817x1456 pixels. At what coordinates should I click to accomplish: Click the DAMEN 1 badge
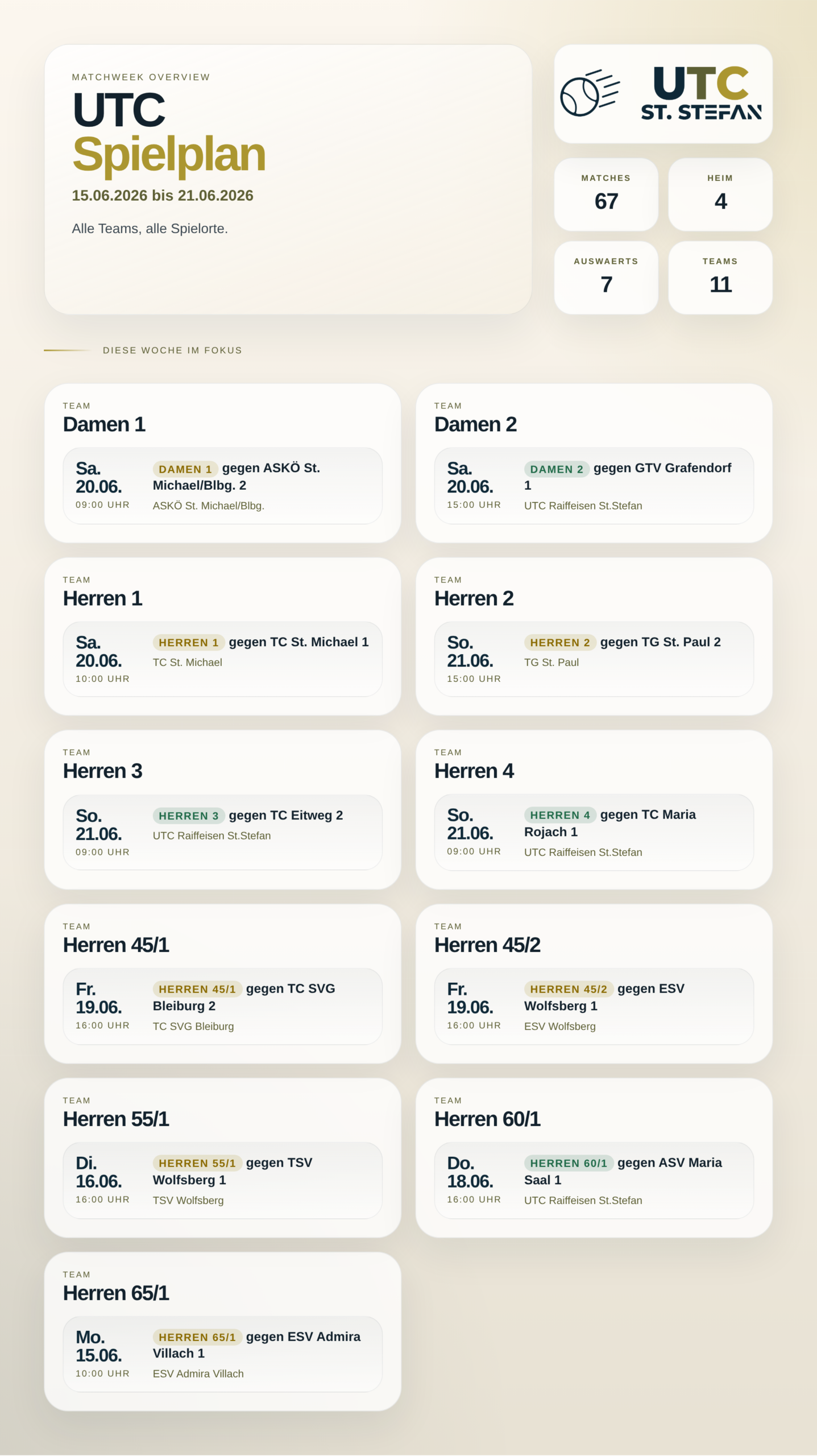coord(185,469)
